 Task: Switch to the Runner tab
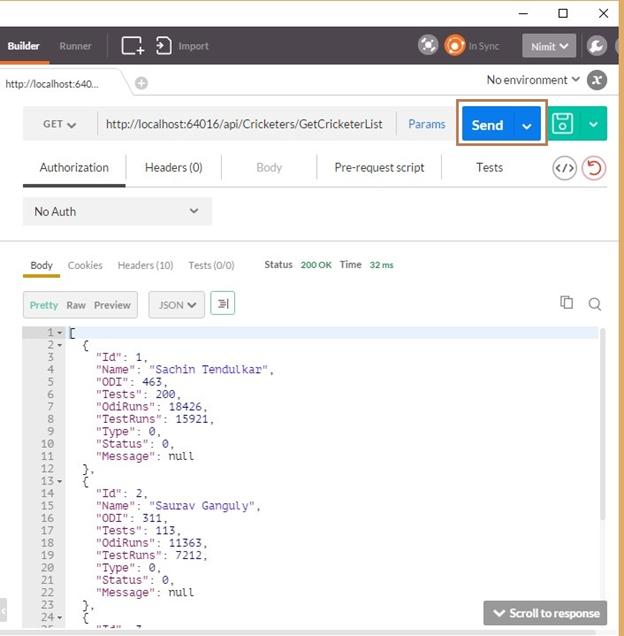75,46
